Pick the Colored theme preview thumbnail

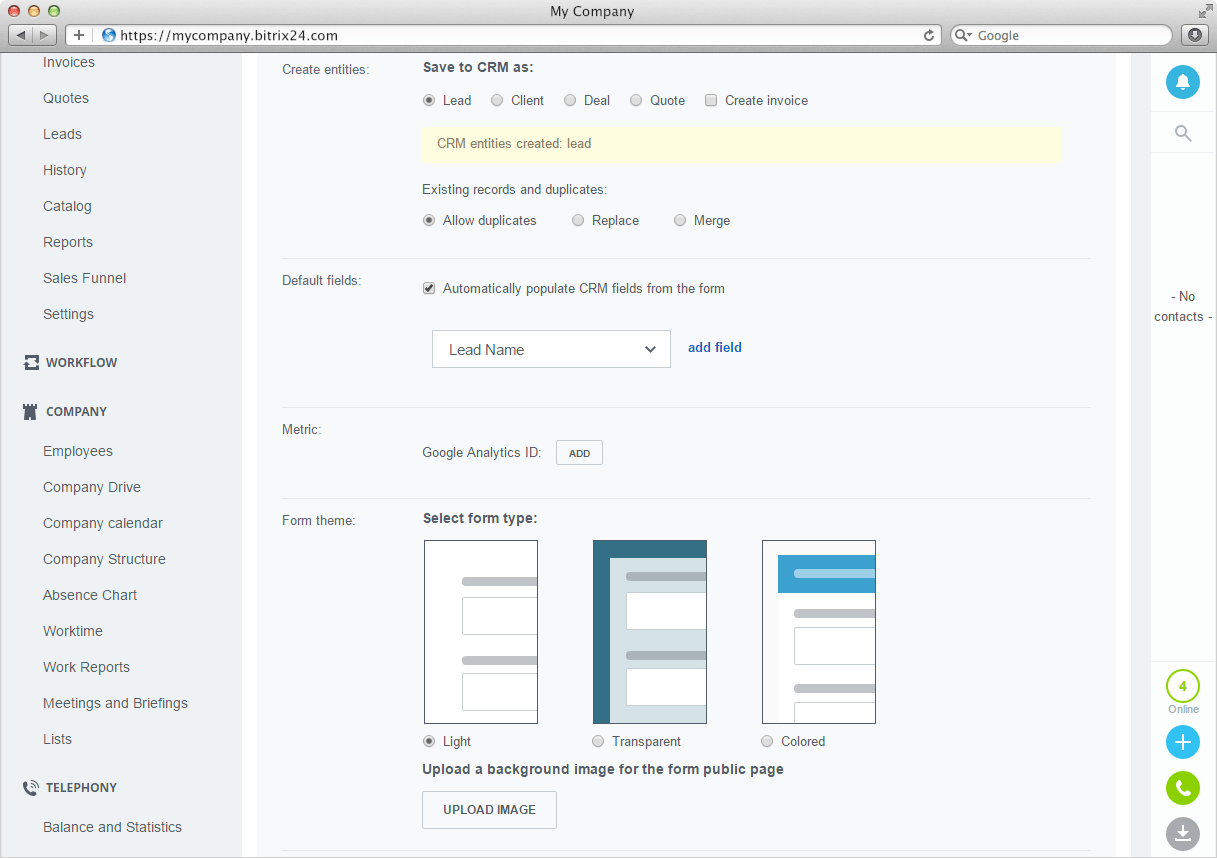pyautogui.click(x=819, y=632)
